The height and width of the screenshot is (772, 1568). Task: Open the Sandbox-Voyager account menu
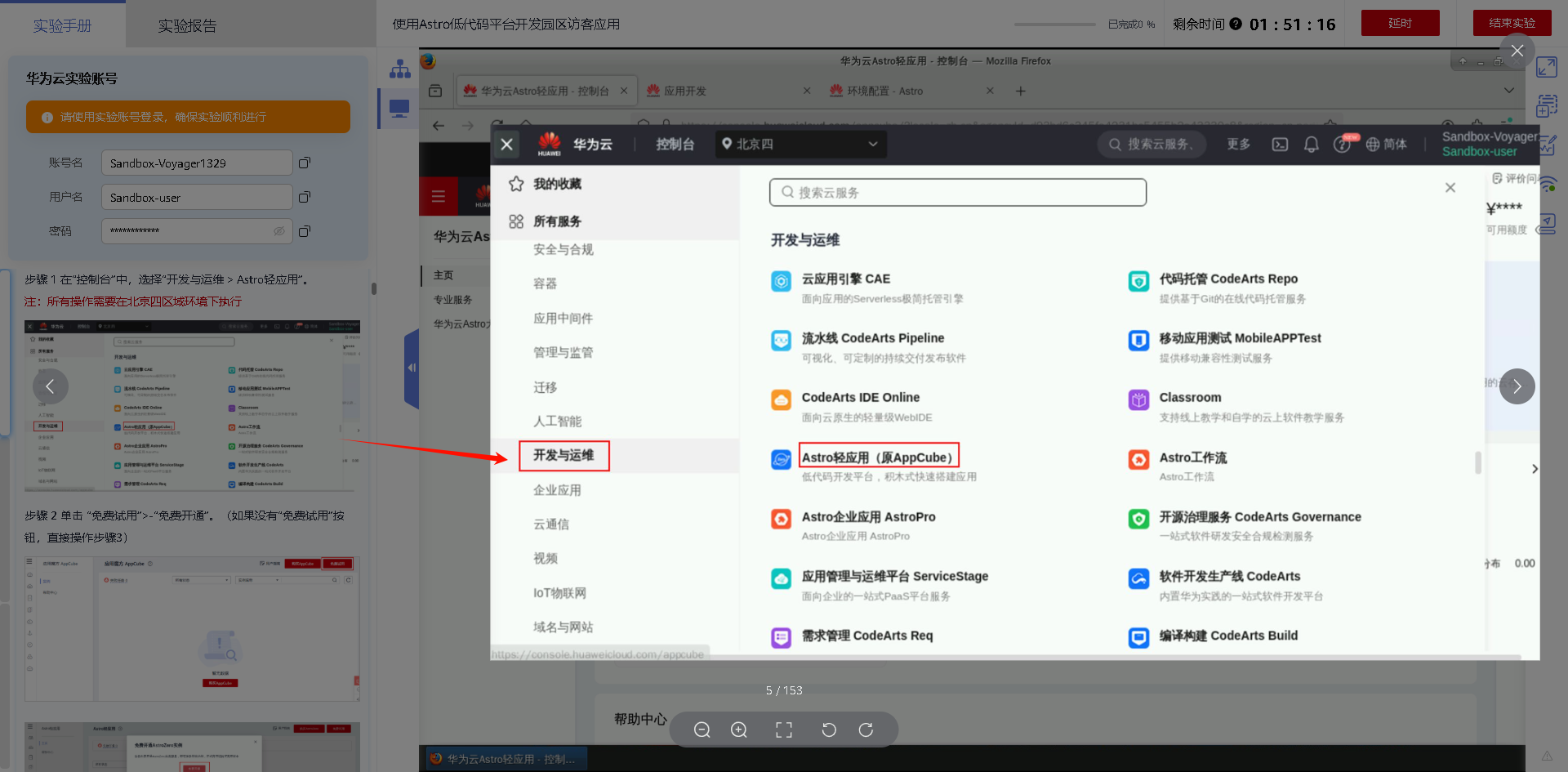coord(1489,144)
